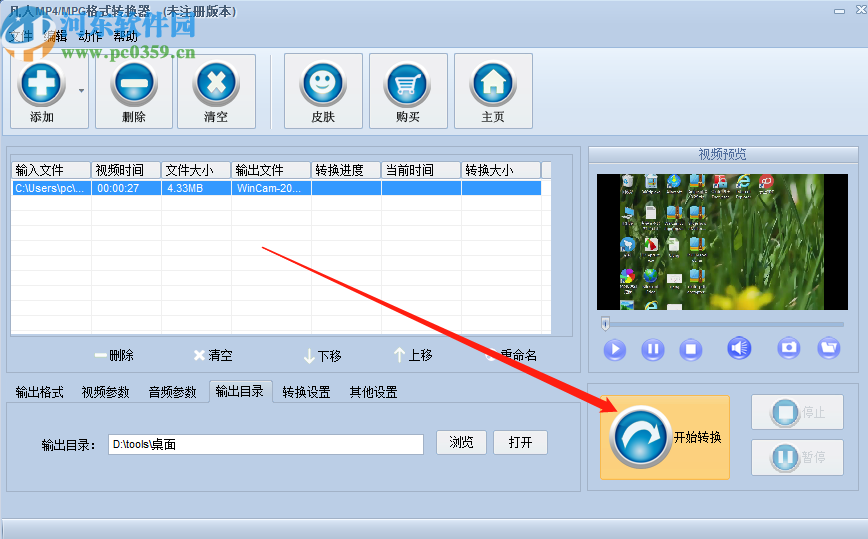Take a snapshot with camera icon

click(789, 348)
